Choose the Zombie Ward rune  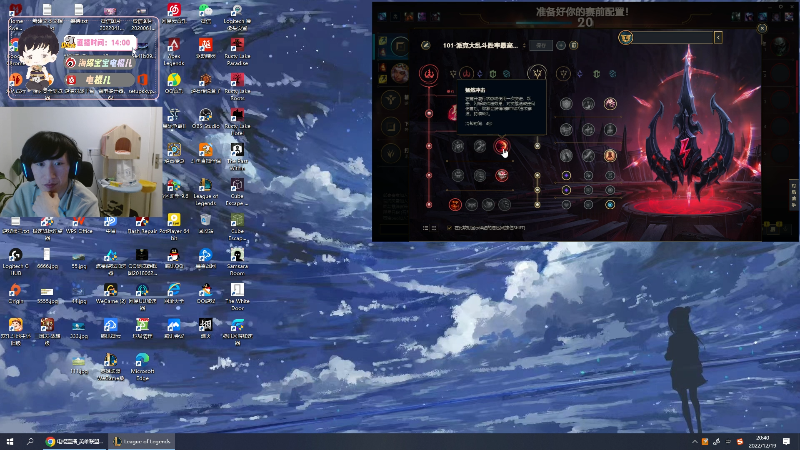(458, 176)
